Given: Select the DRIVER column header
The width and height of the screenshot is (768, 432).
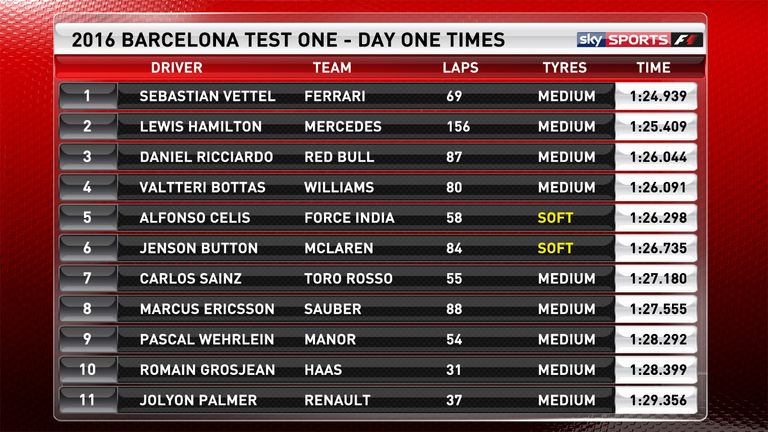Looking at the screenshot, I should [176, 68].
